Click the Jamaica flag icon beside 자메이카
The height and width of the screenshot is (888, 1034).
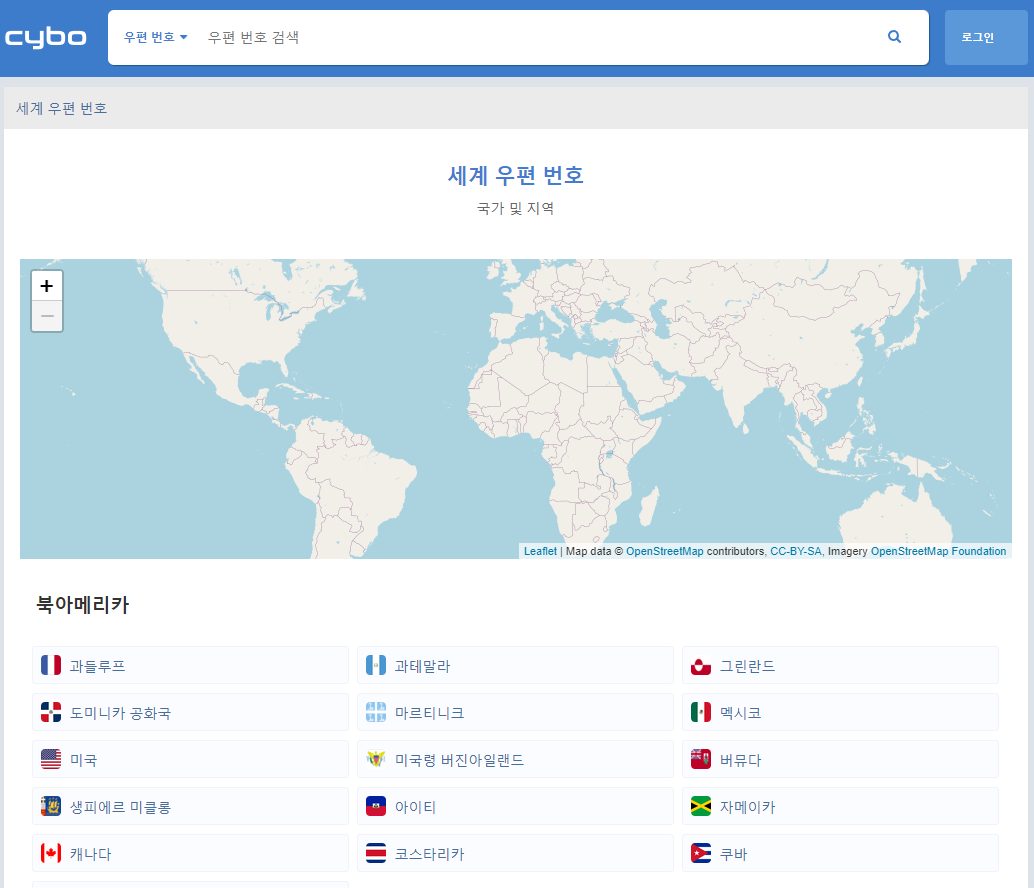coord(700,806)
